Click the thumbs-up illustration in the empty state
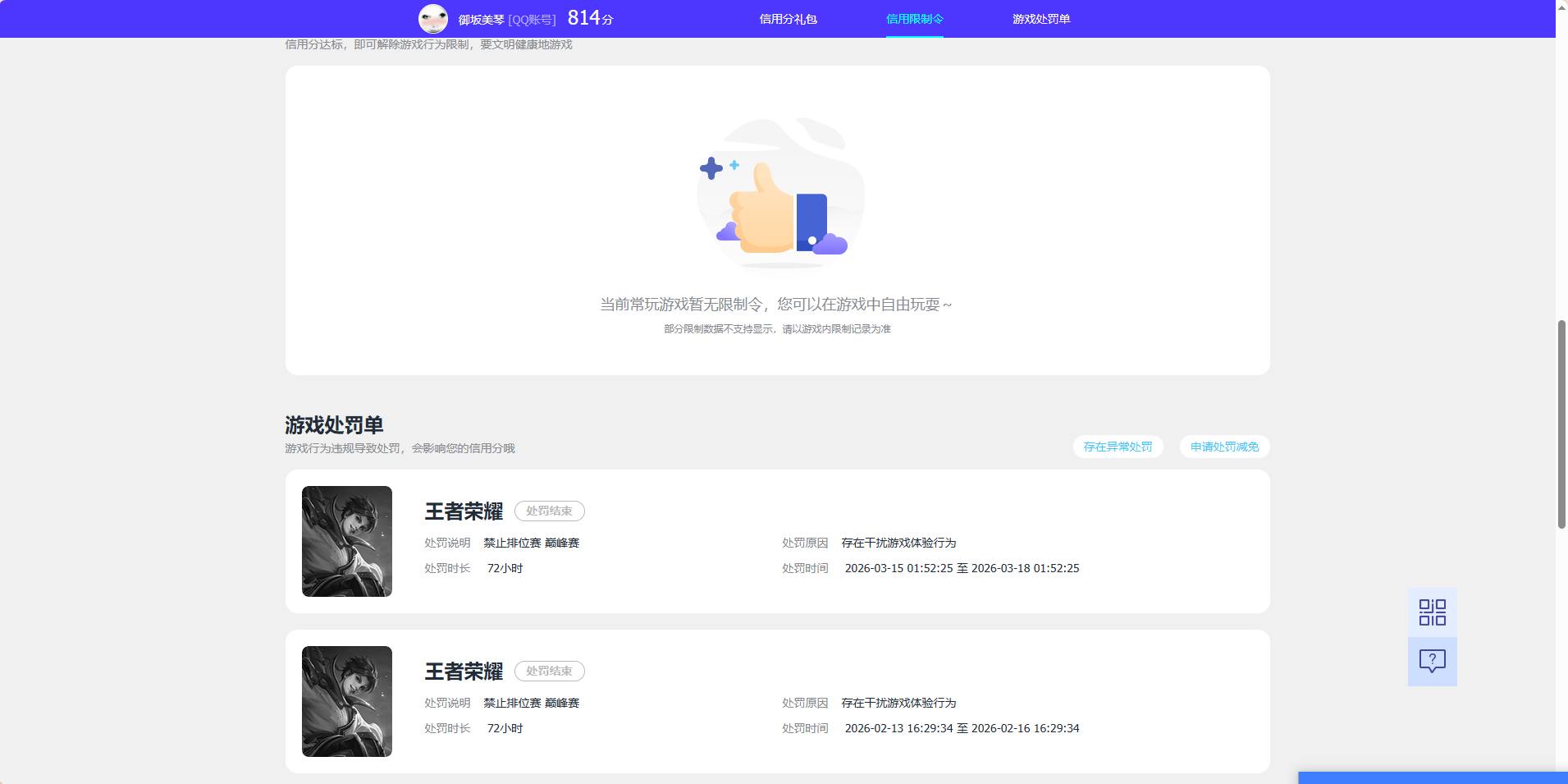Image resolution: width=1568 pixels, height=784 pixels. click(x=779, y=194)
